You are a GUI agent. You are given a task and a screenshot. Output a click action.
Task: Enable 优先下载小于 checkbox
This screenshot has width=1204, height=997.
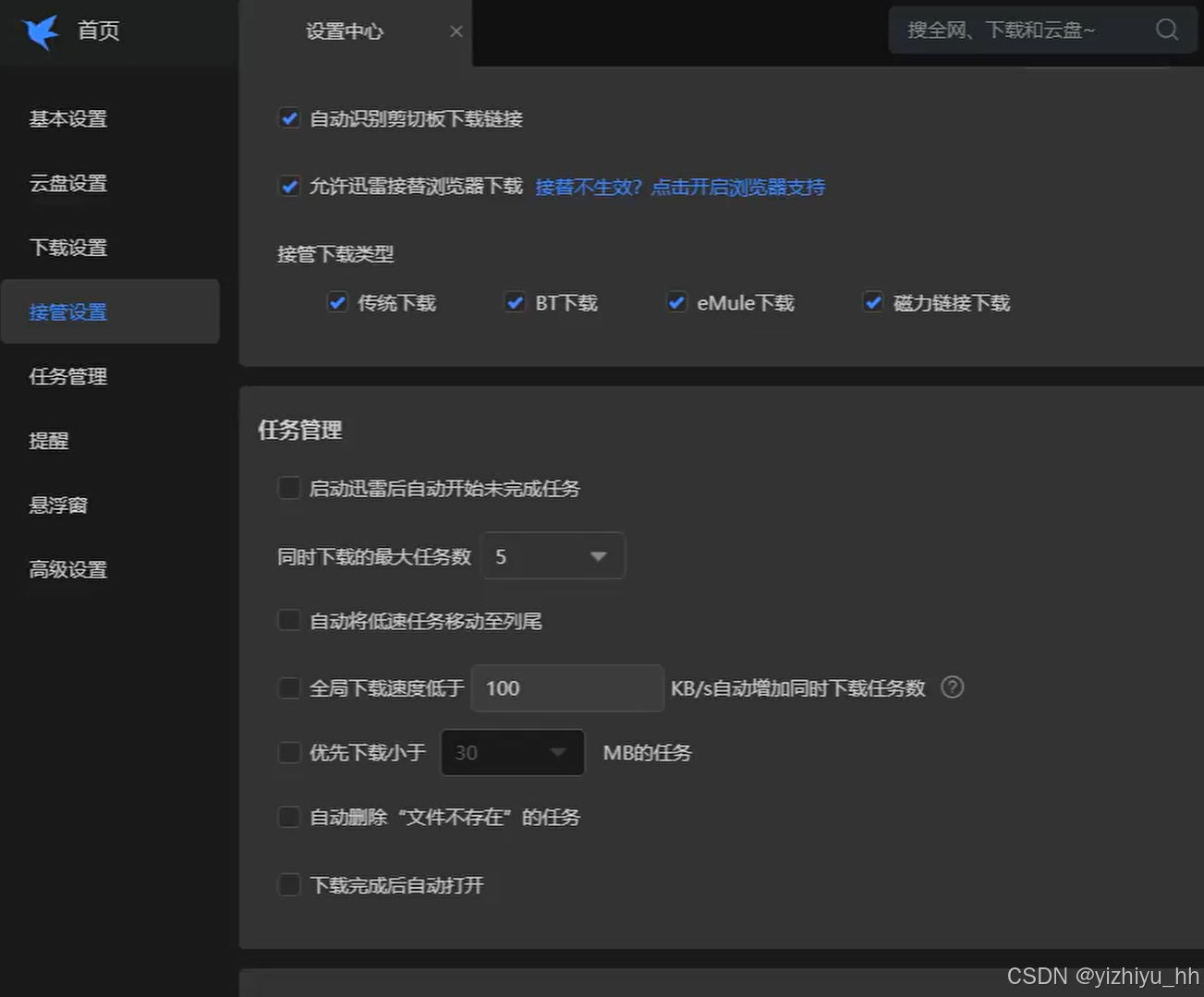(x=289, y=752)
